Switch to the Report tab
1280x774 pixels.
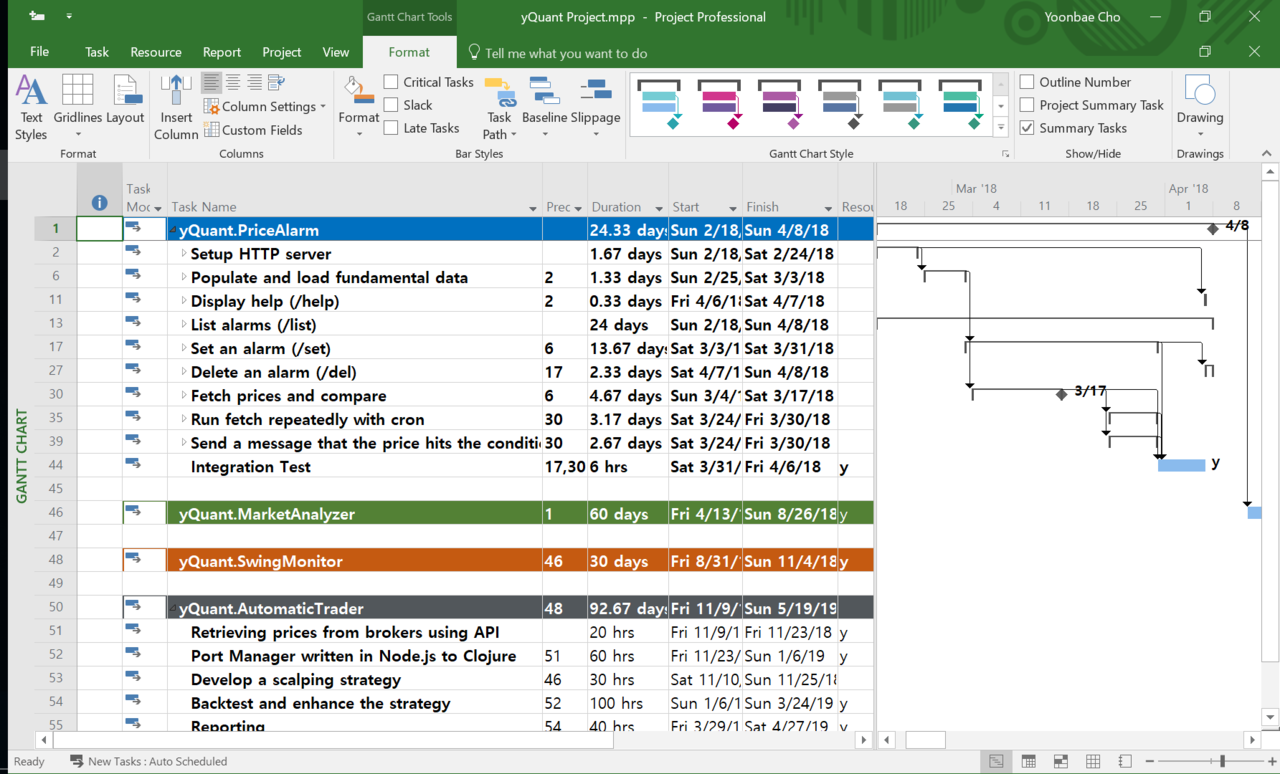click(222, 52)
